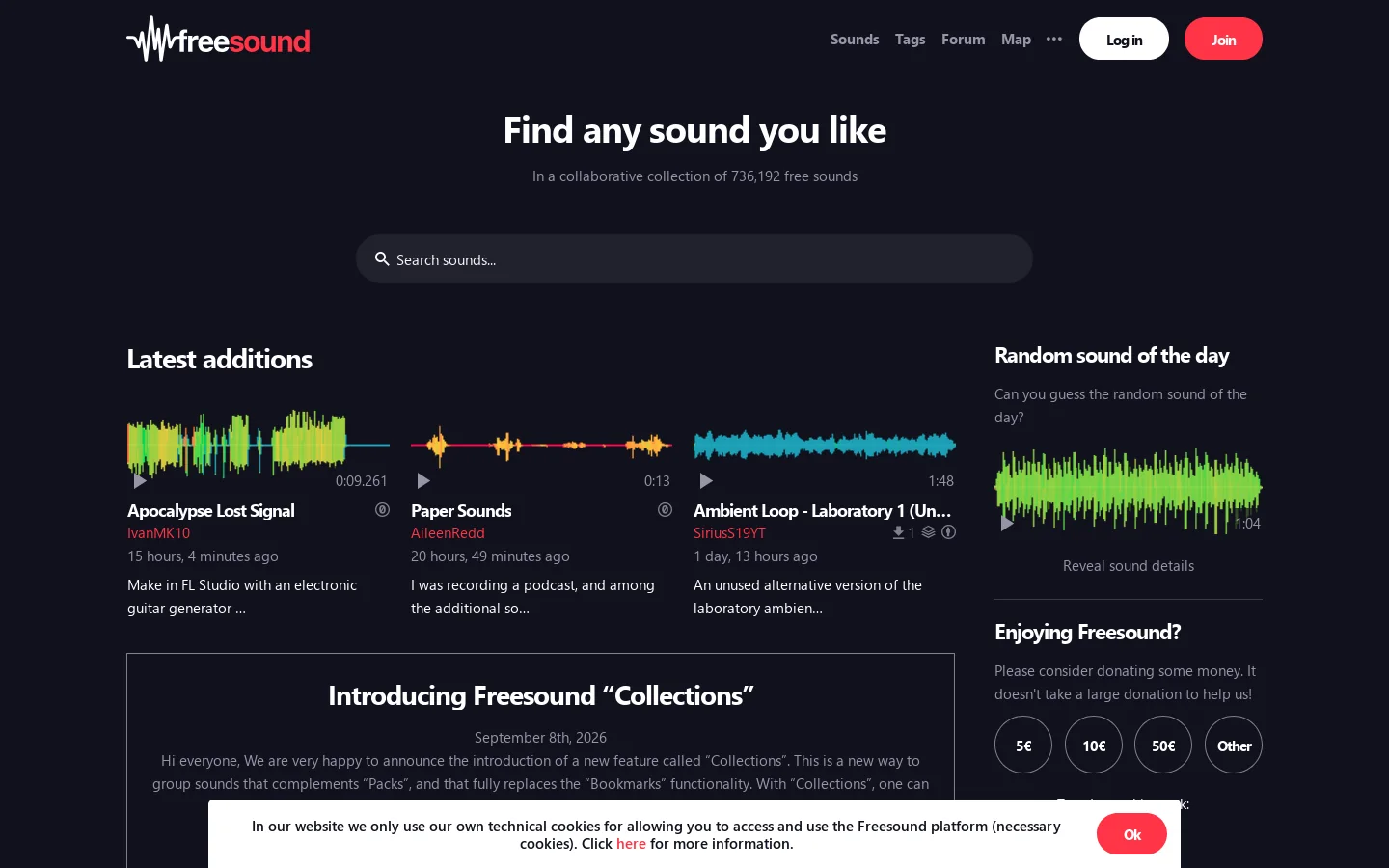Click '15 hours, 4 minutes ago' text
Screen dimensions: 1389x868
pyautogui.click(x=203, y=556)
